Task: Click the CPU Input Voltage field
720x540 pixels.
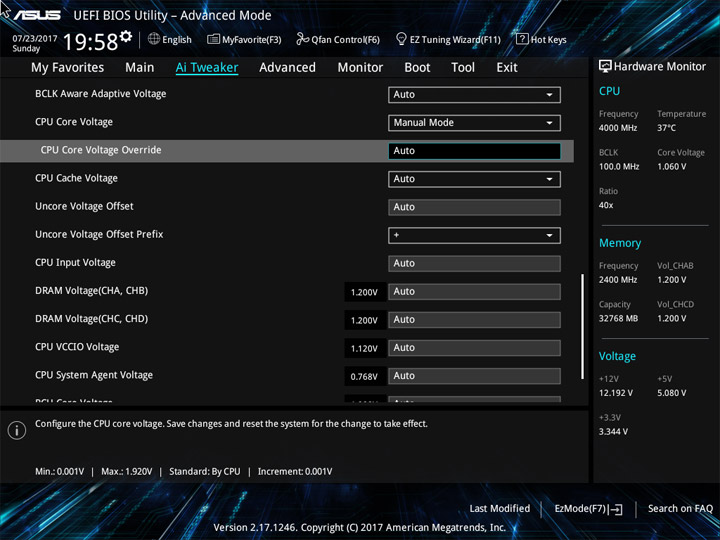Action: pos(474,264)
